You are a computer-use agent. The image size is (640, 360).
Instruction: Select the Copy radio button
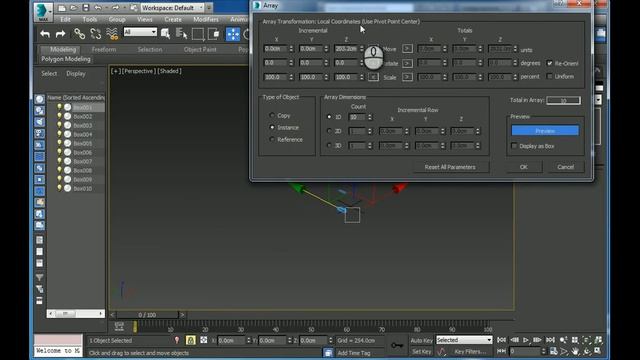coord(272,116)
